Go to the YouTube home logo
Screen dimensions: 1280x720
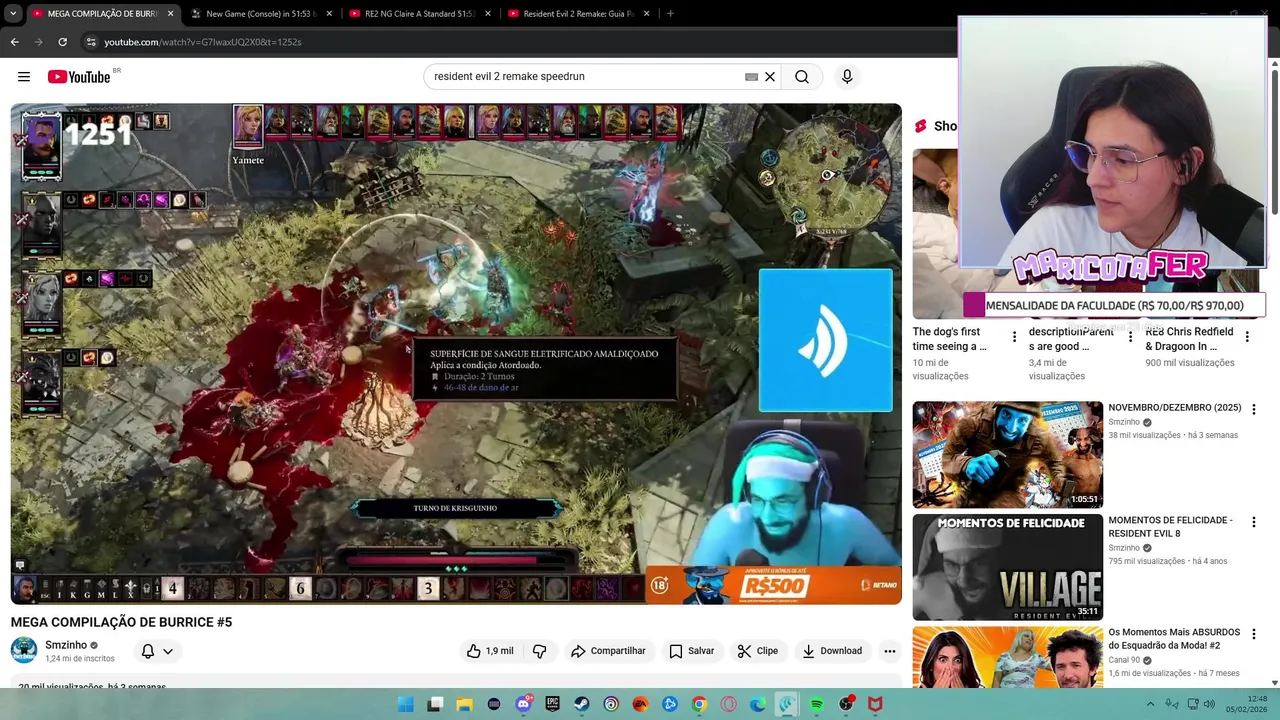pos(78,77)
